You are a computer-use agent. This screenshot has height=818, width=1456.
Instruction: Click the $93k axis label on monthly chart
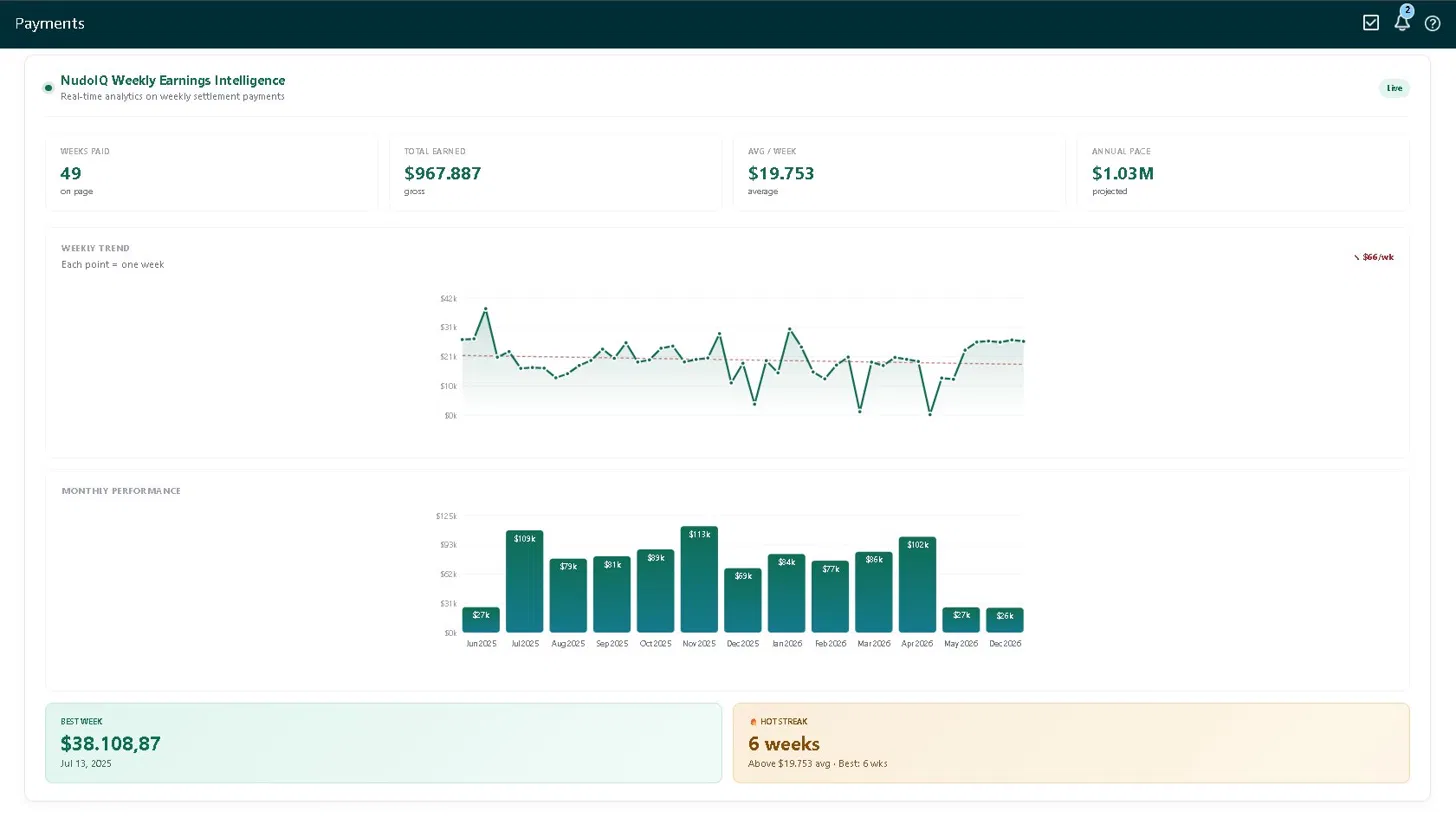tap(448, 545)
